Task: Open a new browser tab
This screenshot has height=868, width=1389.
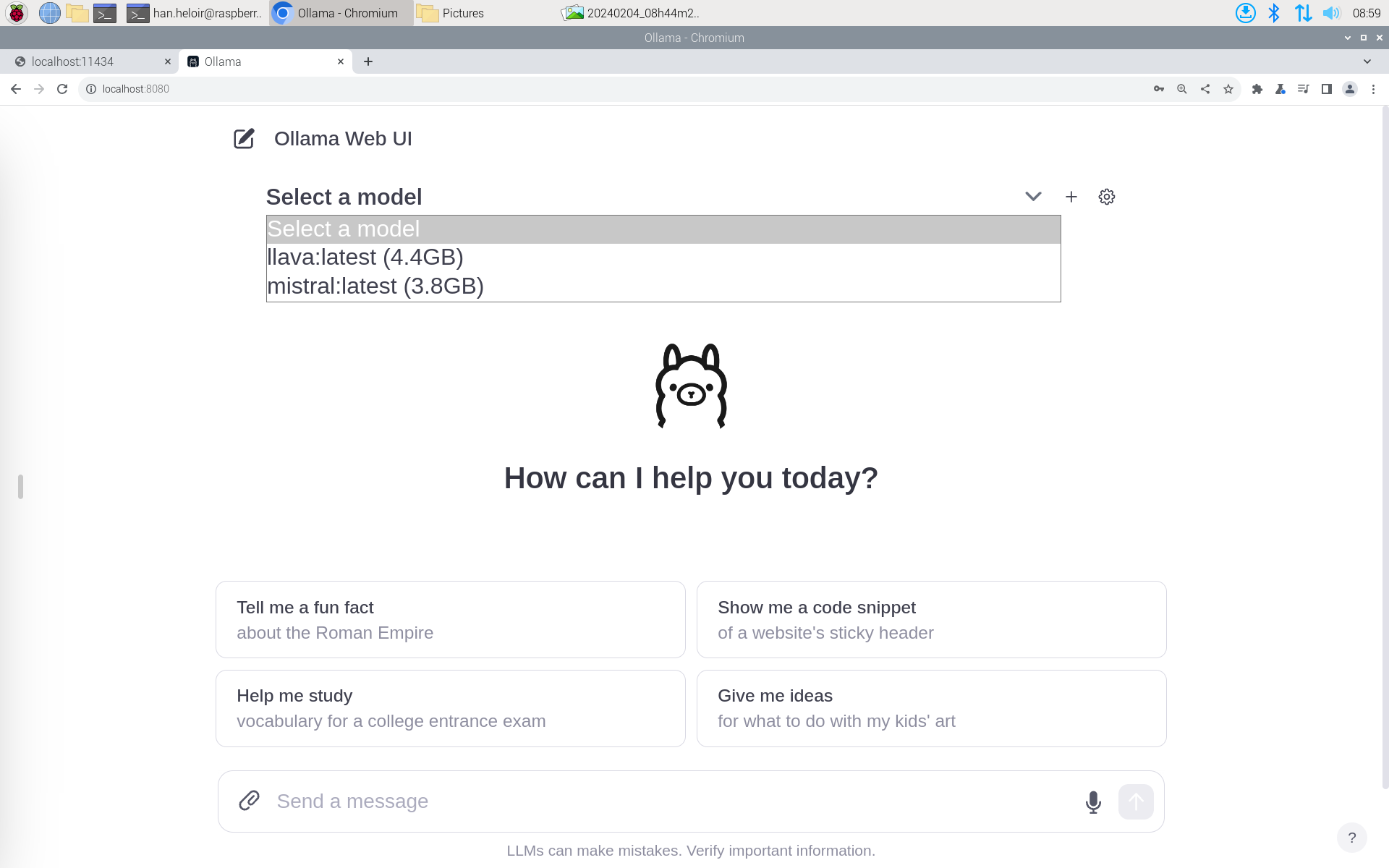Action: 368,61
